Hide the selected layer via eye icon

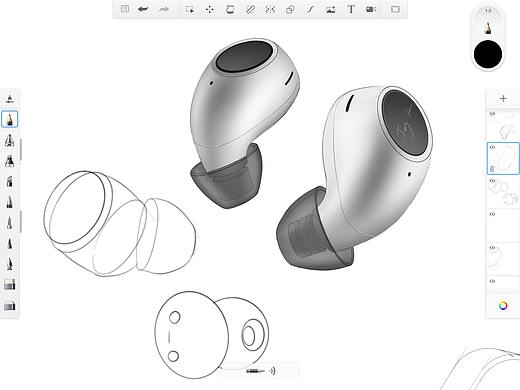(492, 147)
